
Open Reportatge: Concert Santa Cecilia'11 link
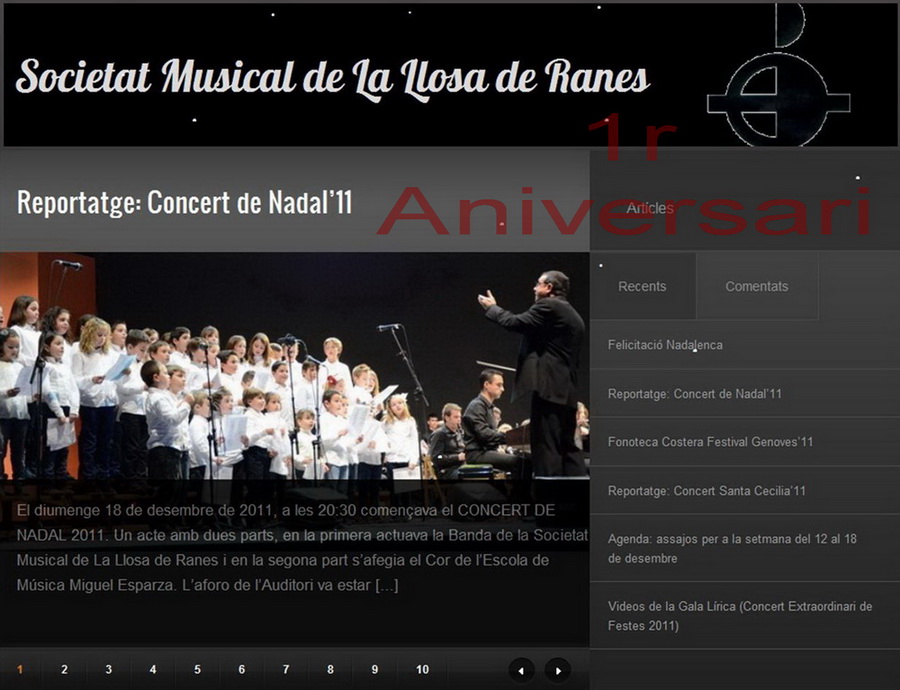(x=707, y=491)
